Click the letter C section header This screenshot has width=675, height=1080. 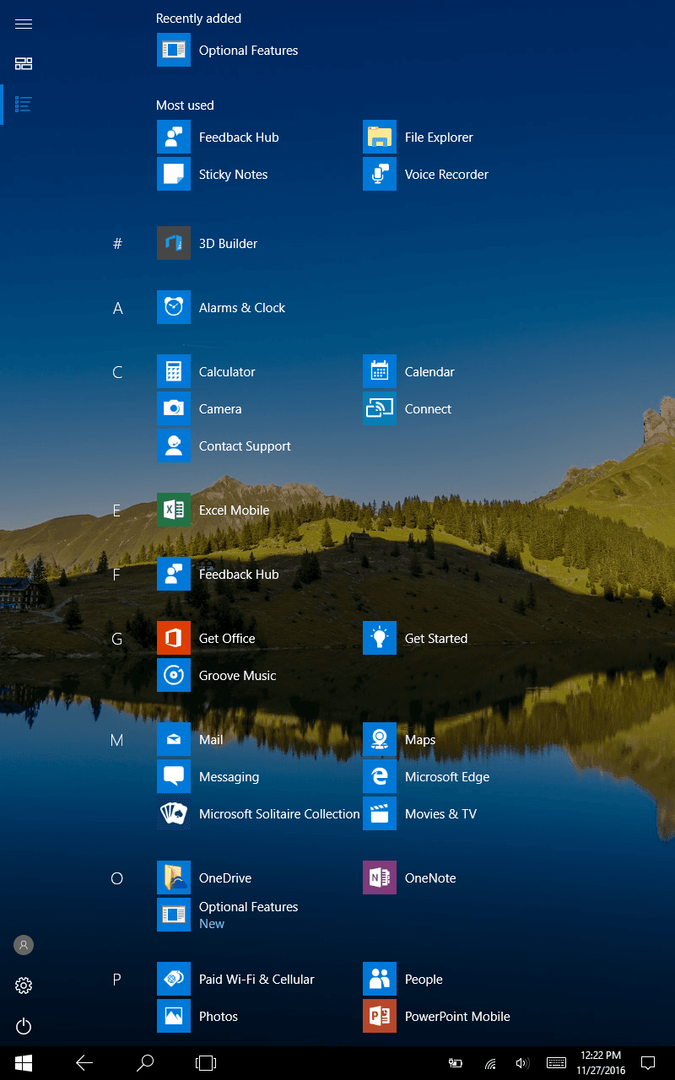(x=118, y=373)
